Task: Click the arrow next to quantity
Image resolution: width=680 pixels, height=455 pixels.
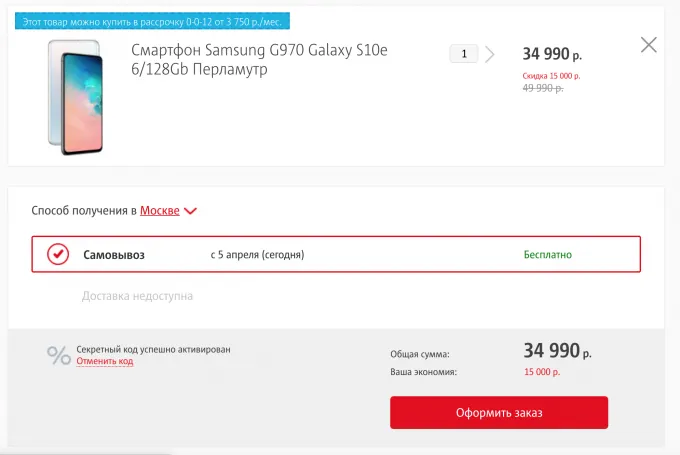Action: point(490,54)
